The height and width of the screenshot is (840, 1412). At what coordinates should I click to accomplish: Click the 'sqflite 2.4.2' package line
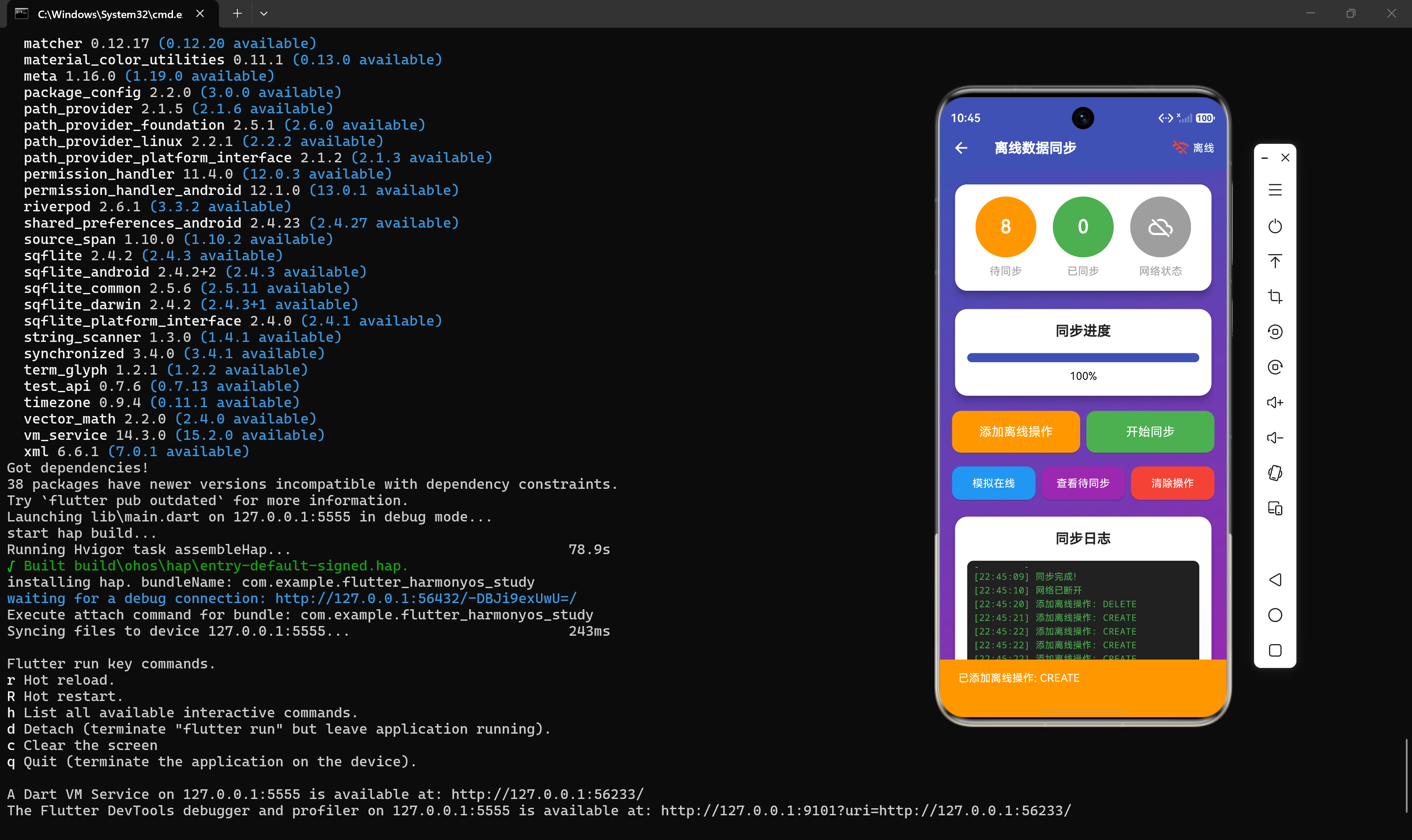[153, 256]
